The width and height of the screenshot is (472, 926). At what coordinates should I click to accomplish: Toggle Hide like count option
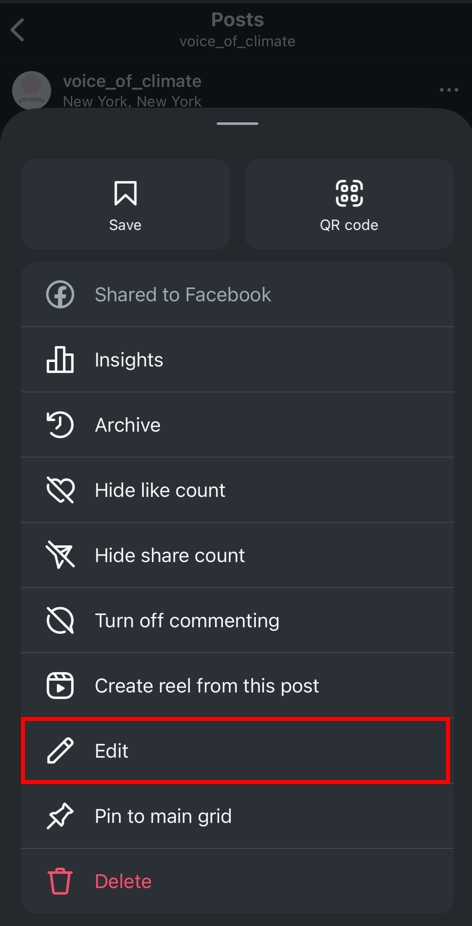[237, 490]
